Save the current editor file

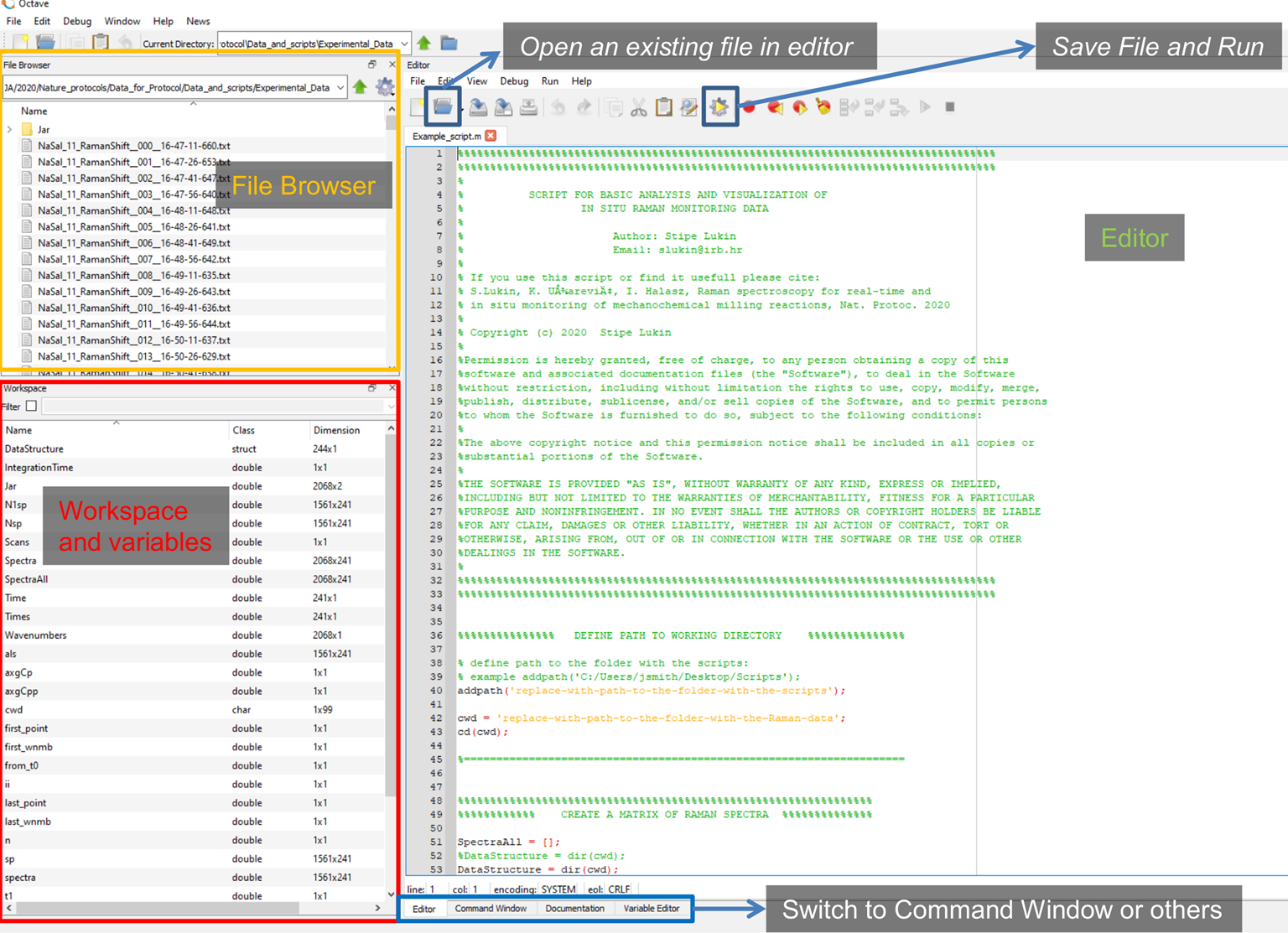[478, 107]
